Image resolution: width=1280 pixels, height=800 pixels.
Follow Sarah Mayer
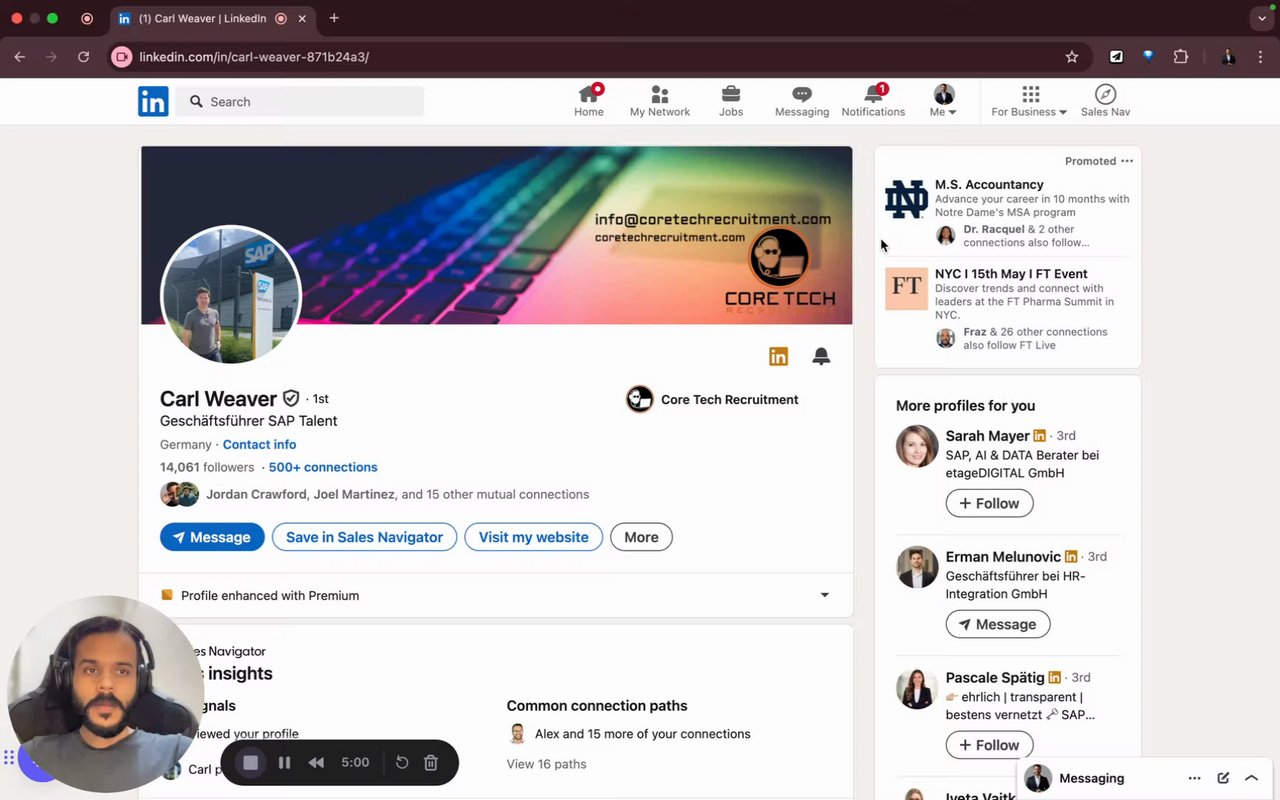click(989, 503)
